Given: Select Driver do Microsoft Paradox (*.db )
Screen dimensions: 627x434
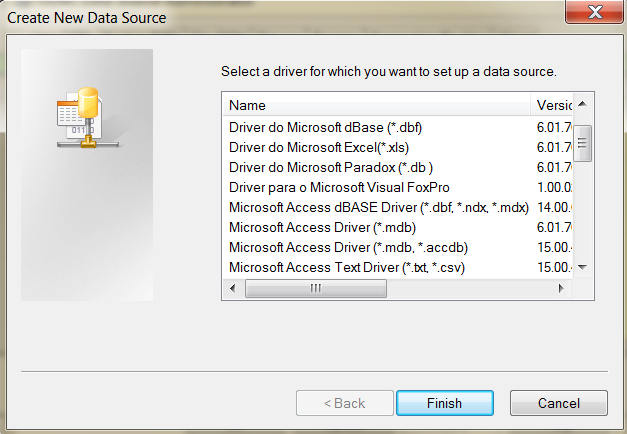Looking at the screenshot, I should coord(331,168).
